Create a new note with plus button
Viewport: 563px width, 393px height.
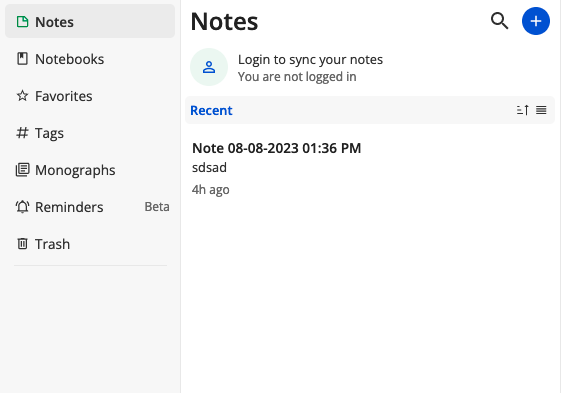click(535, 21)
